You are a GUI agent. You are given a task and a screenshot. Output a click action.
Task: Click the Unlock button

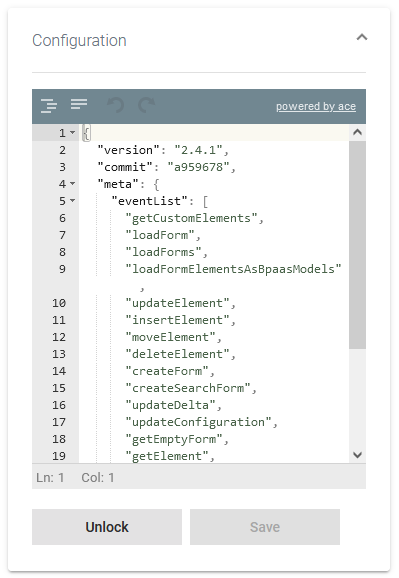tap(107, 527)
